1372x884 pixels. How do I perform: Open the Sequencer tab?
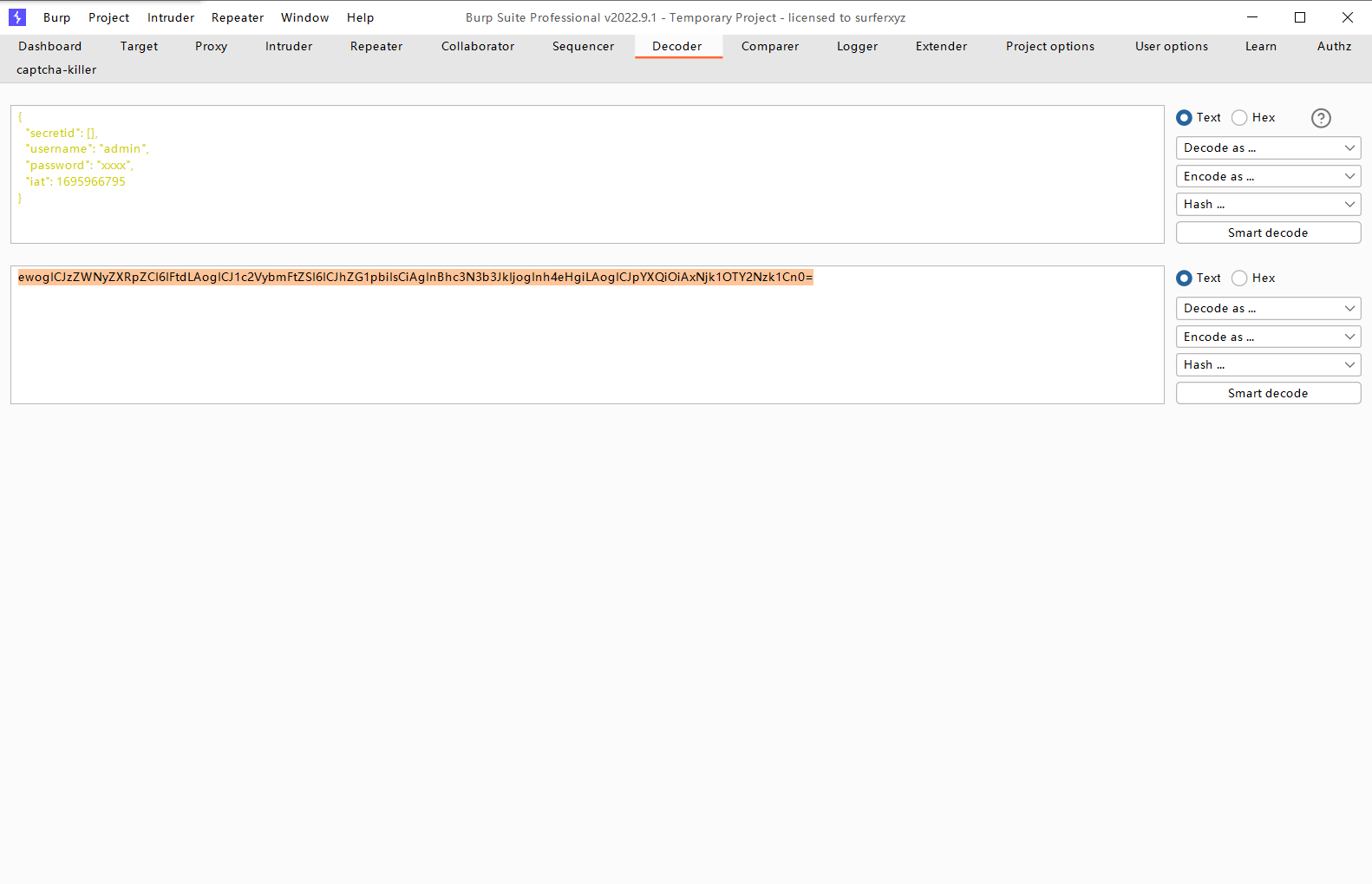coord(584,47)
